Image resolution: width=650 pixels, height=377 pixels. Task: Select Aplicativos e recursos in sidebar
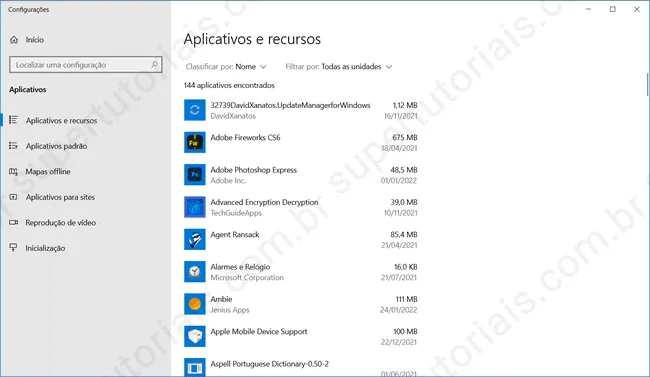point(85,120)
